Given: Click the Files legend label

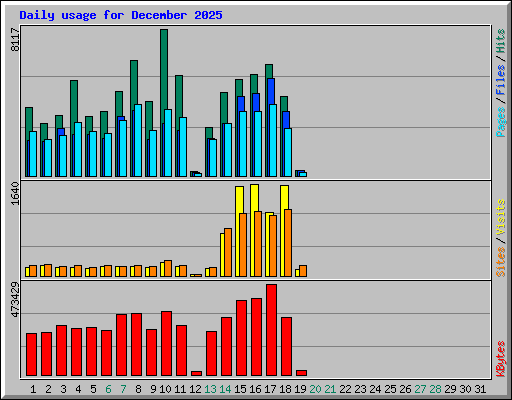Looking at the screenshot, I should [x=500, y=80].
